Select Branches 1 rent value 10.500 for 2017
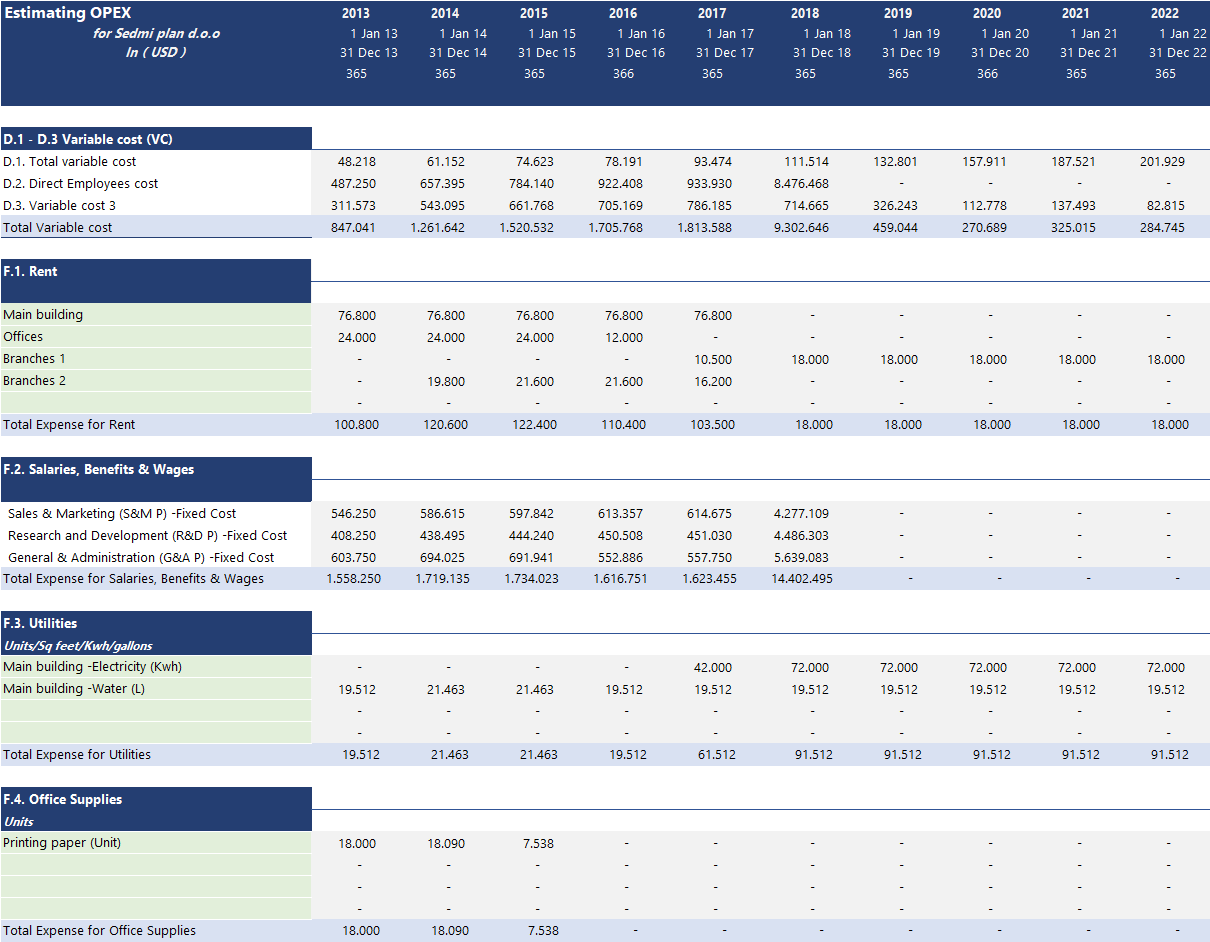 (712, 360)
